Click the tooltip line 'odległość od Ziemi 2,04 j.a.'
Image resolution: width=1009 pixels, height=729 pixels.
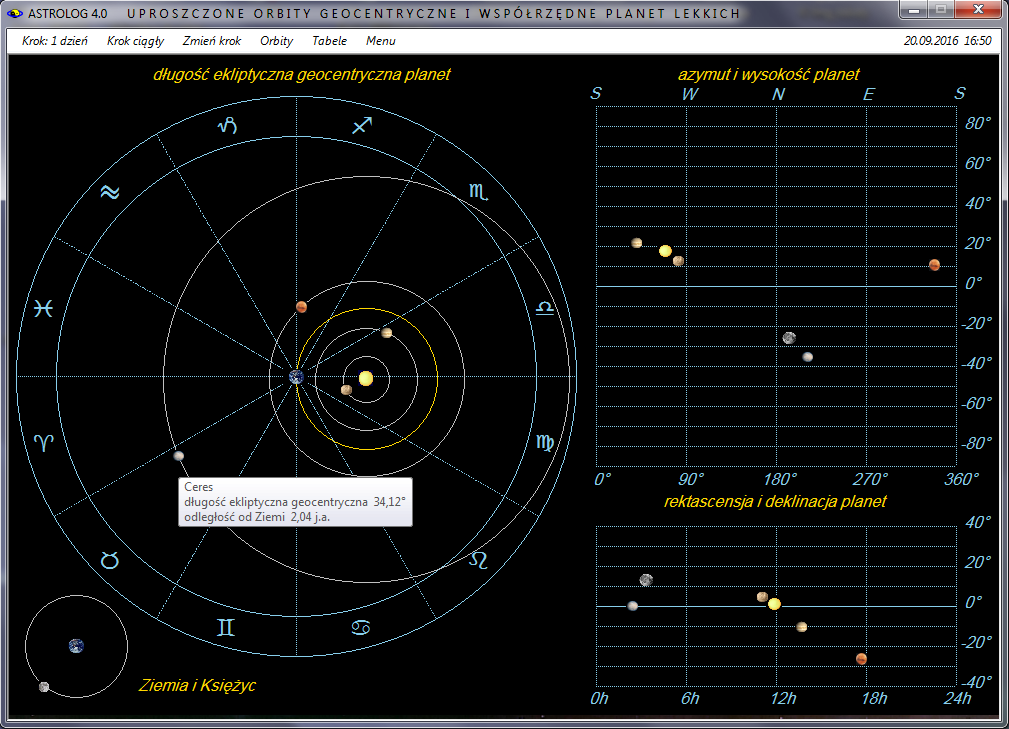(x=257, y=517)
